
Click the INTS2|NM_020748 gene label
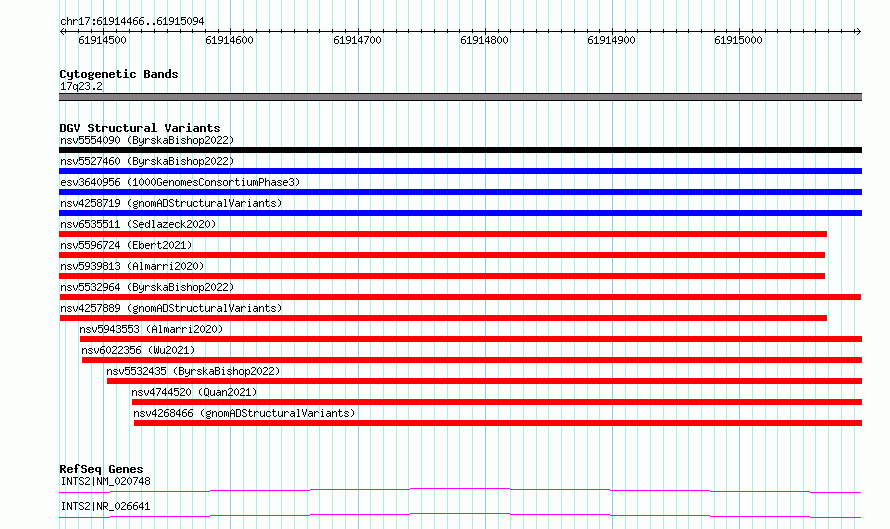click(106, 481)
